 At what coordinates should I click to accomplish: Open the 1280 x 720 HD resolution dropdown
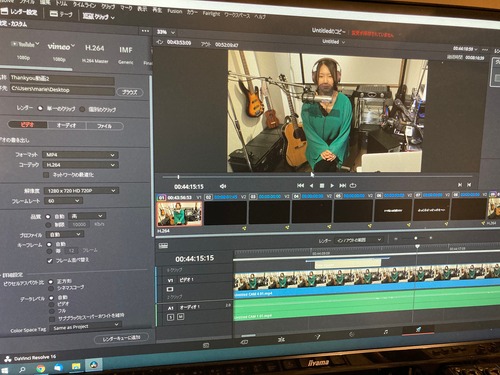81,191
